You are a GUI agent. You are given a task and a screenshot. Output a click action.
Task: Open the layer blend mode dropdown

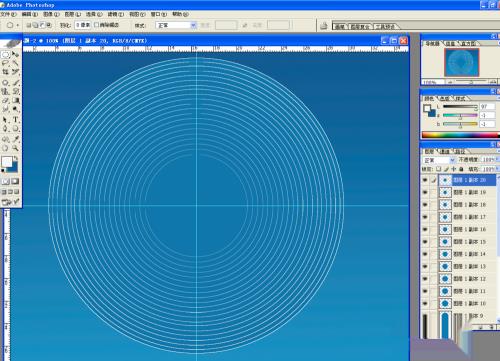click(453, 160)
